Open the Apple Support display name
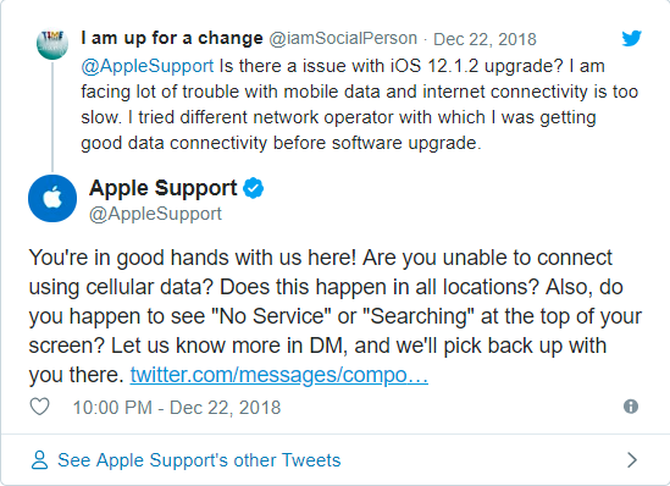Viewport: 670px width, 486px height. 163,188
